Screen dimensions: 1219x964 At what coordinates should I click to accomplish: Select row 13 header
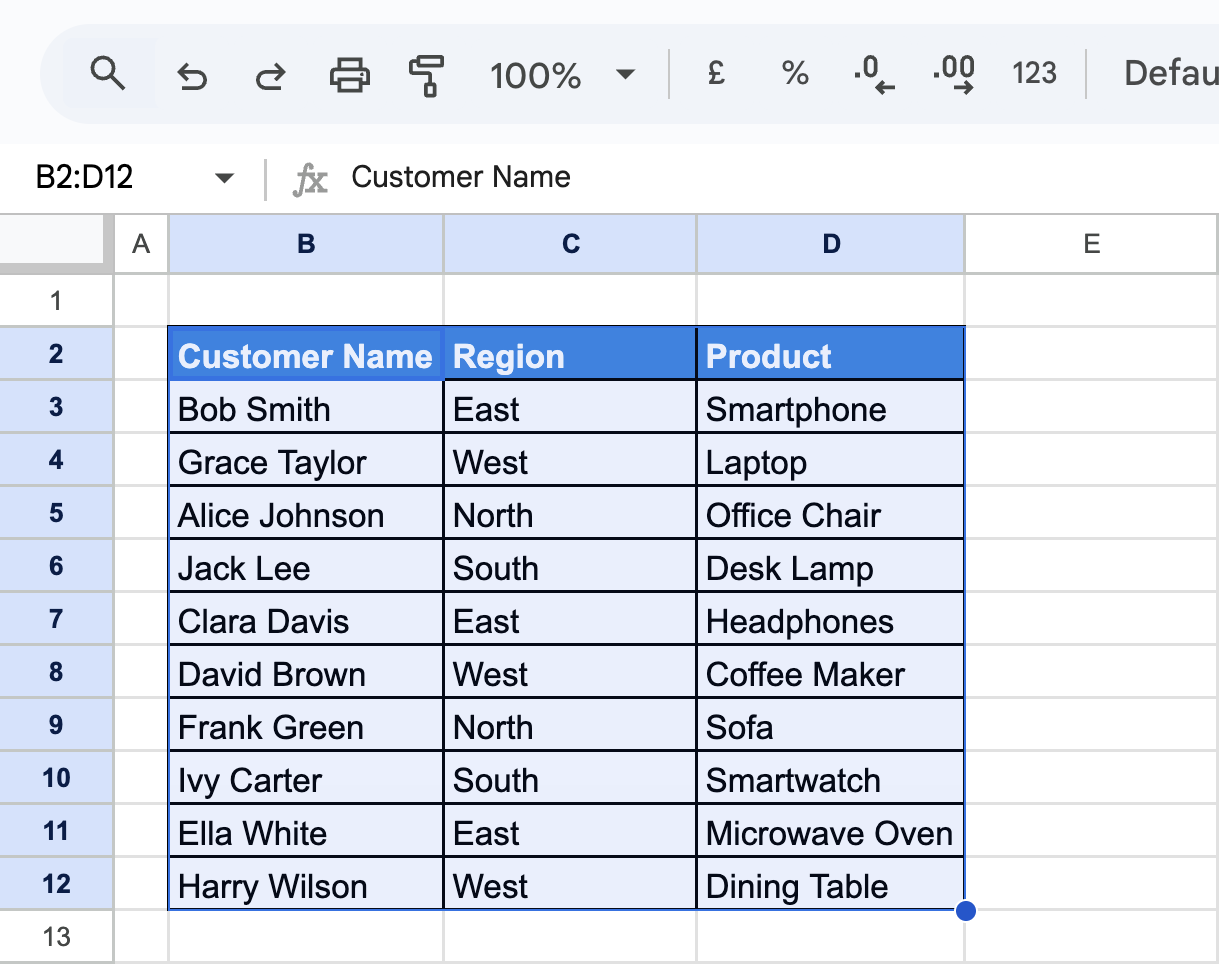[x=57, y=937]
